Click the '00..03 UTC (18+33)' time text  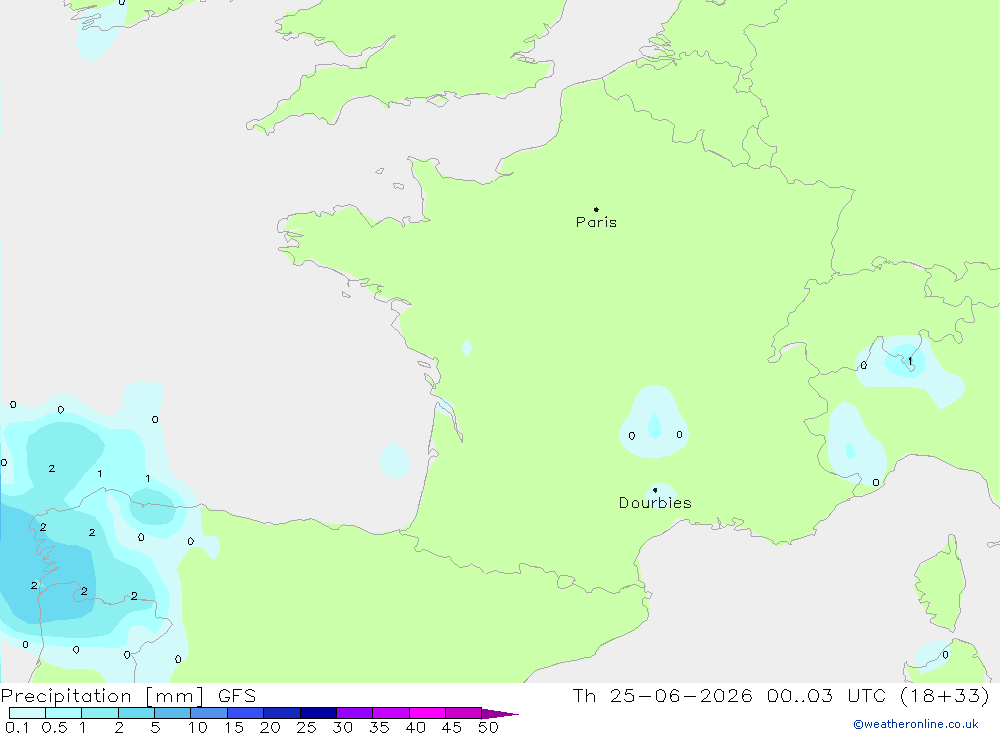tap(878, 695)
